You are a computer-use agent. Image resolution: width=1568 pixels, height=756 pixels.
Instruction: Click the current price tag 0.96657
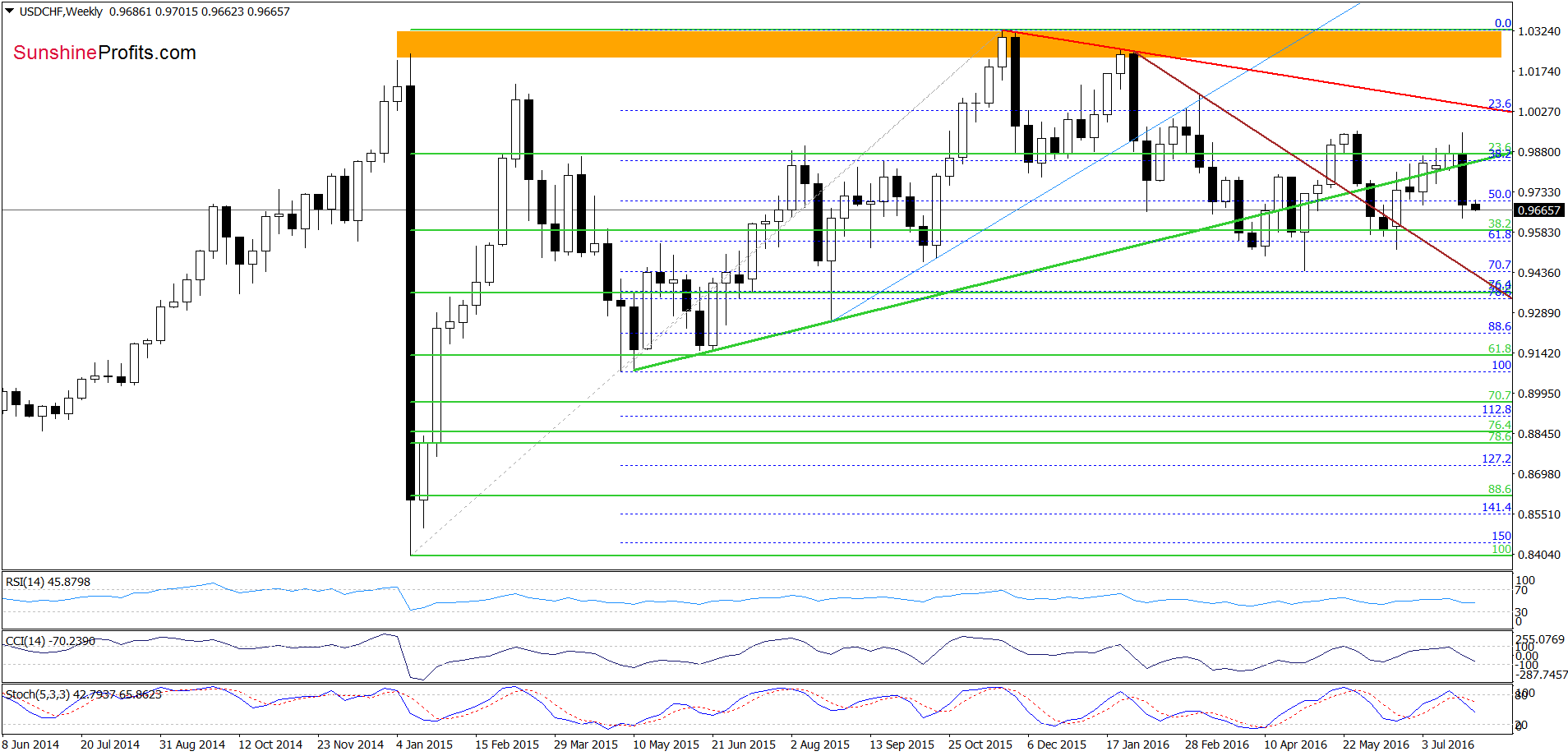[x=1538, y=210]
